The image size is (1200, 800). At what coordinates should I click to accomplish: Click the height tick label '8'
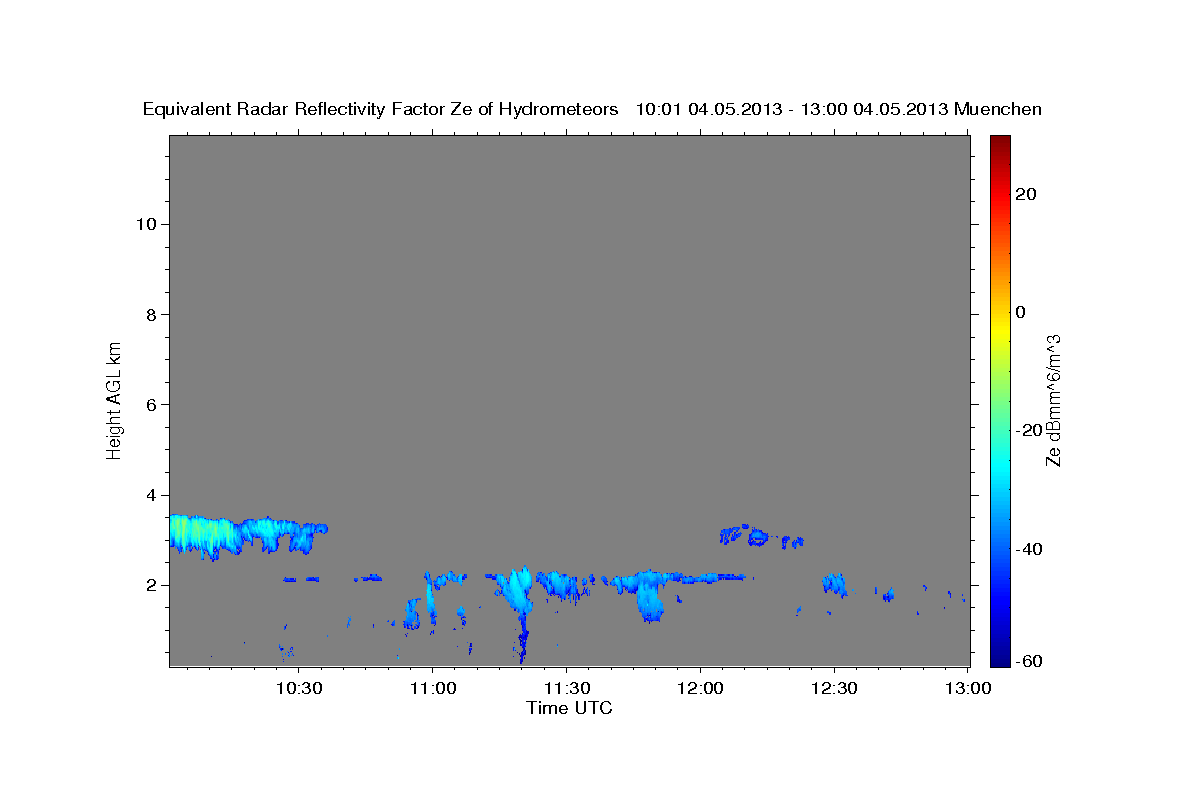pos(150,314)
